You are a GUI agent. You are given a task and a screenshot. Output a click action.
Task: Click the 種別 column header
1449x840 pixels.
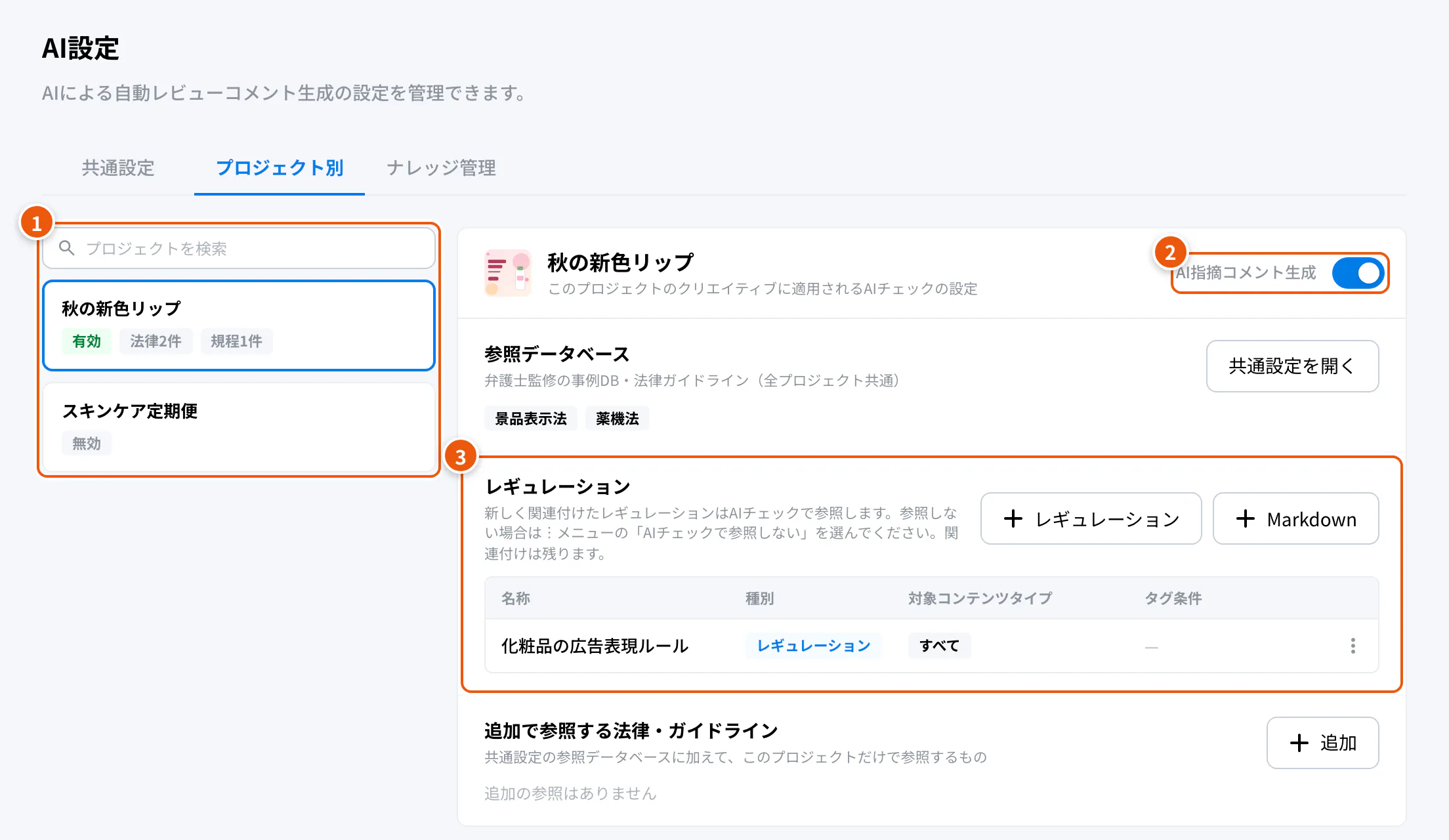(759, 598)
